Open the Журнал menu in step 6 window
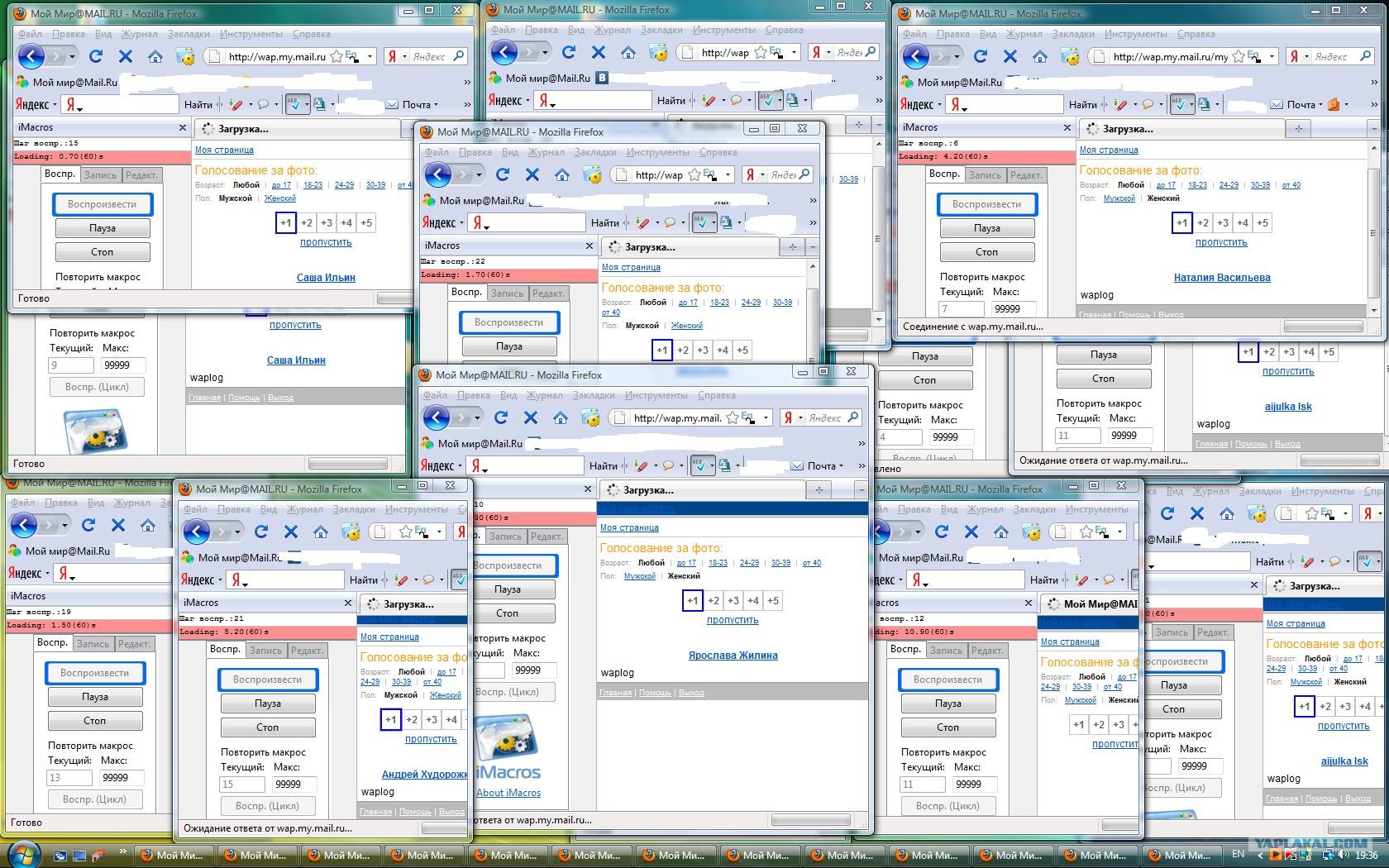This screenshot has height=868, width=1389. pyautogui.click(x=1024, y=34)
